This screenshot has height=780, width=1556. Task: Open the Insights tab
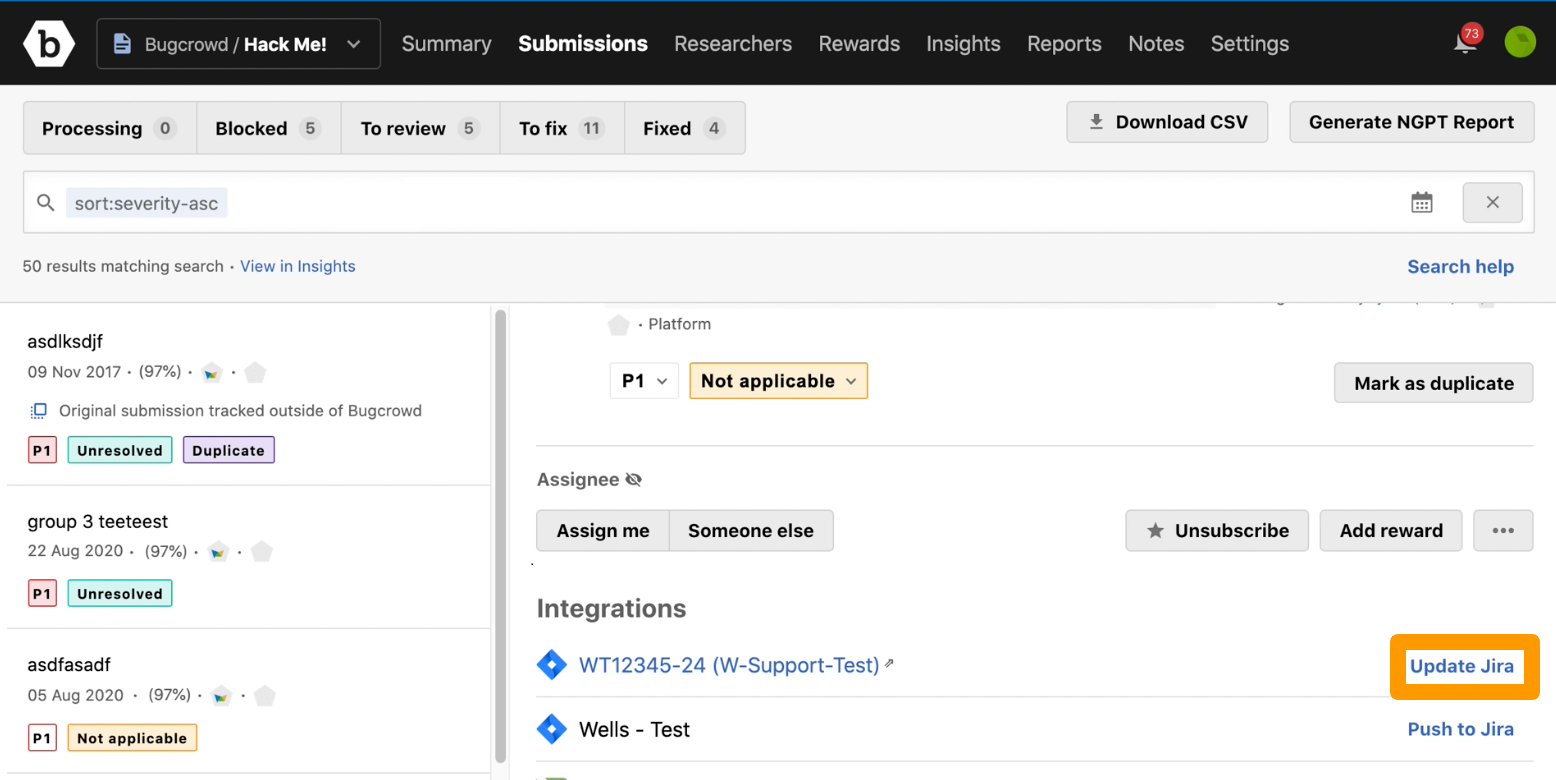click(x=963, y=44)
